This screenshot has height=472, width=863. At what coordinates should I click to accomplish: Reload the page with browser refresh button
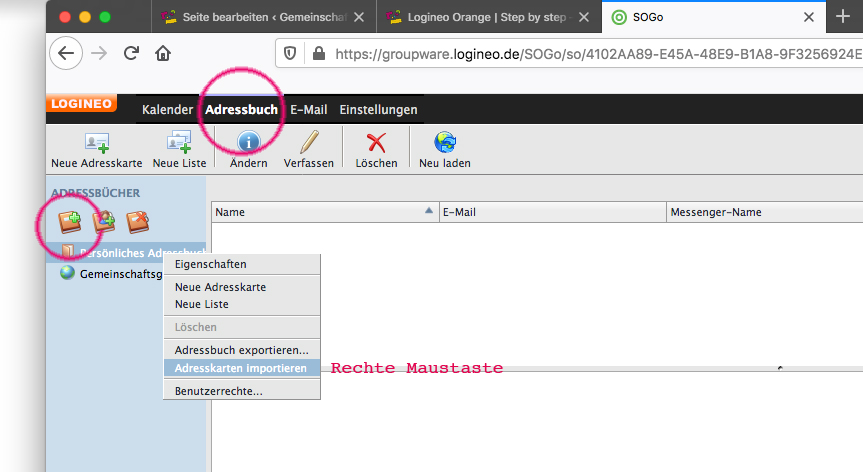pos(130,54)
